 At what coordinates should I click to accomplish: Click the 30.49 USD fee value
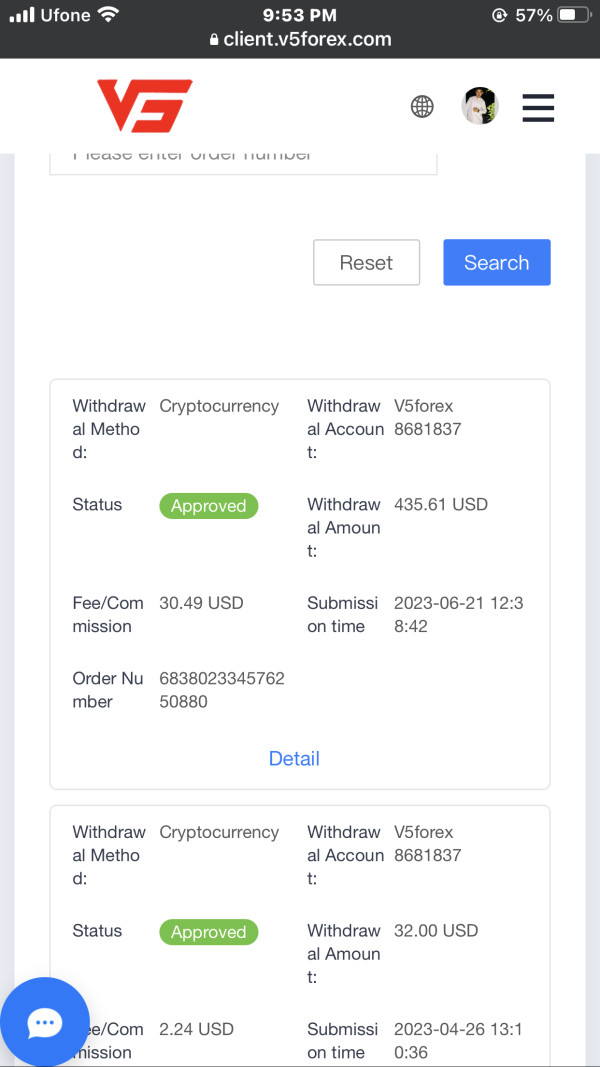[201, 603]
